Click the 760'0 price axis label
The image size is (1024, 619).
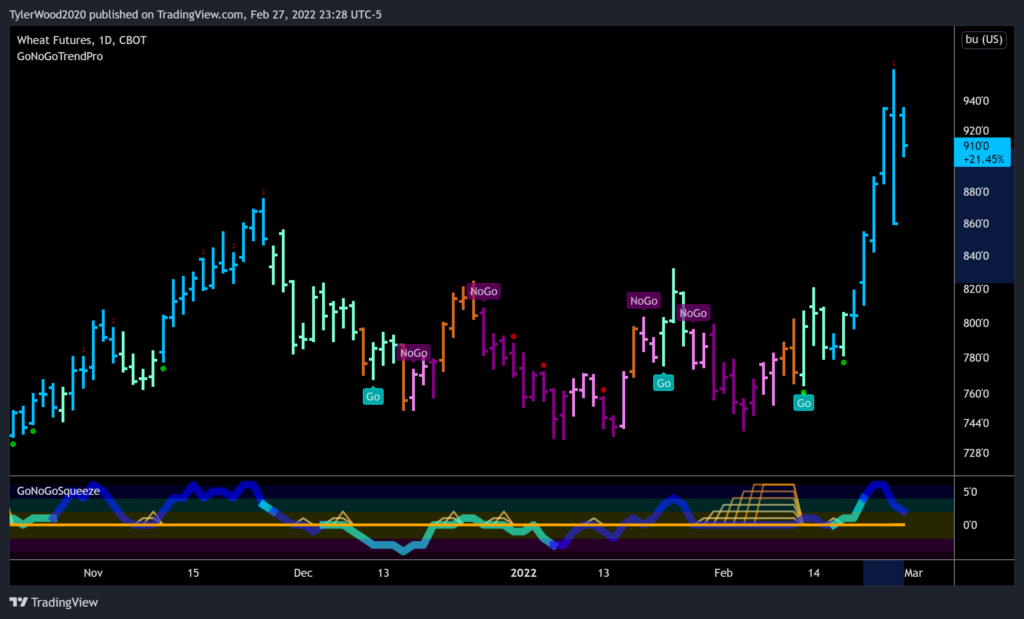(976, 394)
